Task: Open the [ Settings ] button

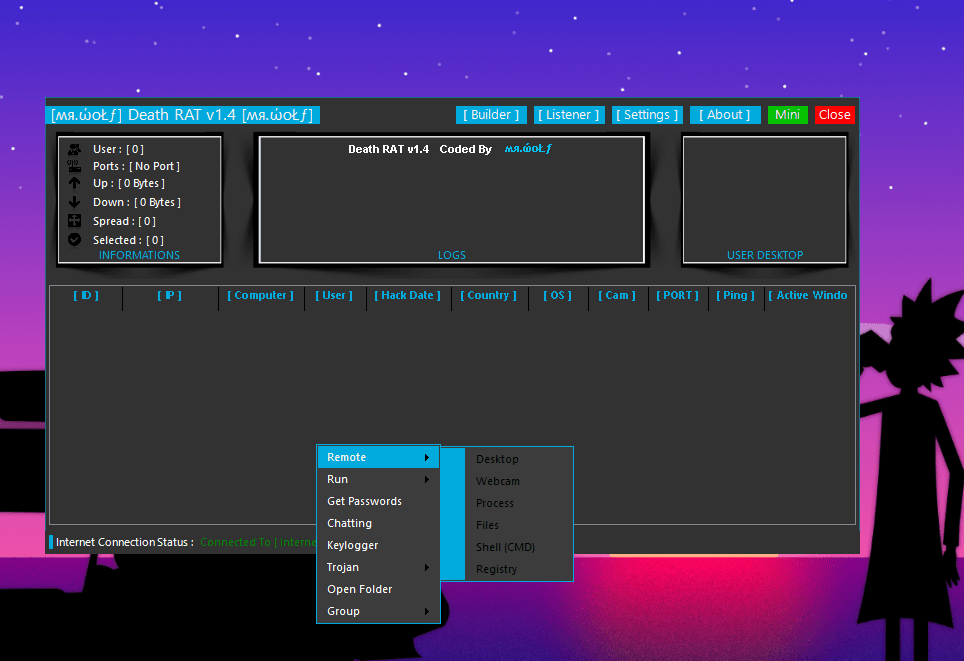Action: pyautogui.click(x=647, y=115)
